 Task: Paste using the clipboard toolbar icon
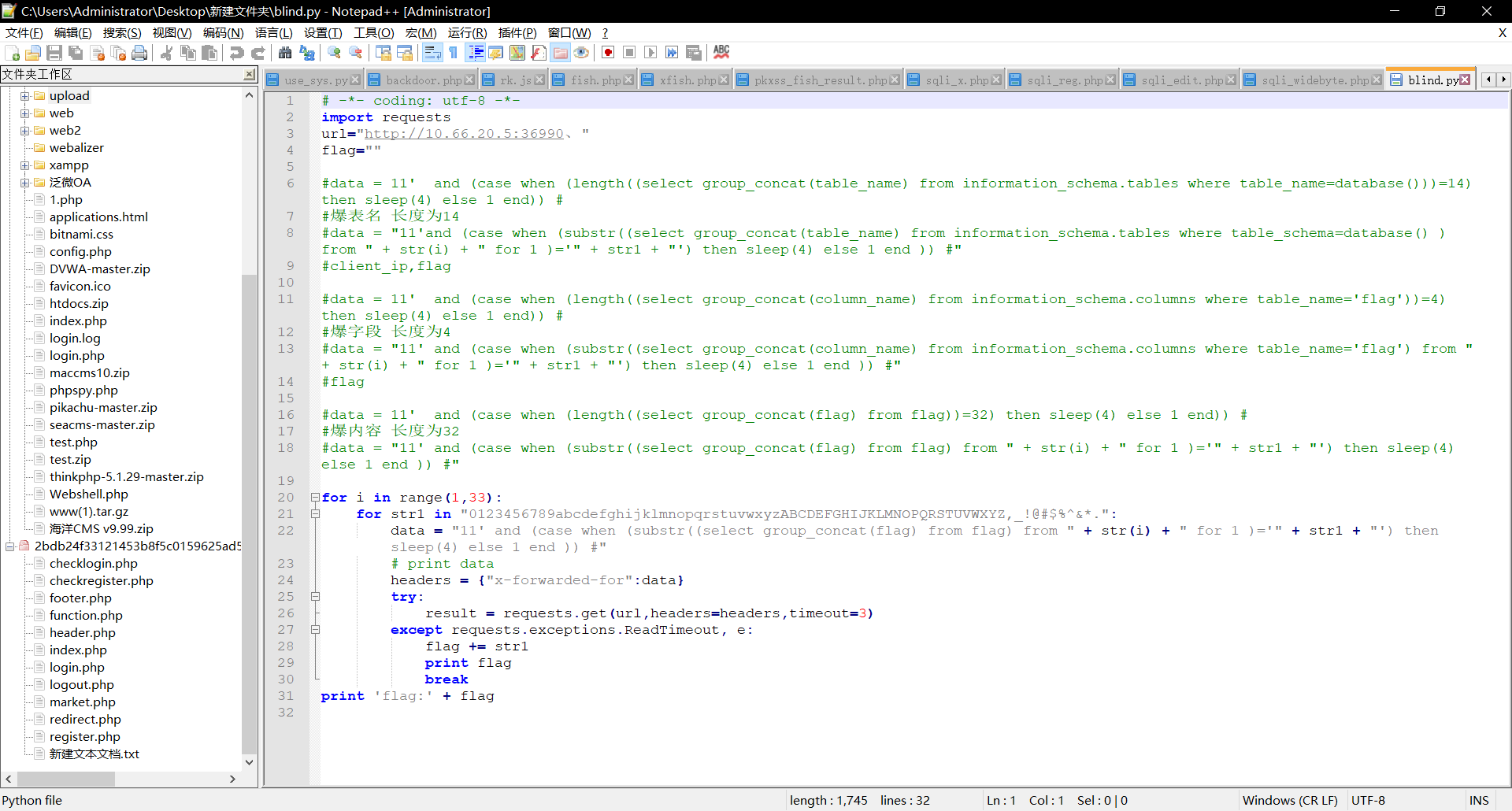[x=209, y=53]
